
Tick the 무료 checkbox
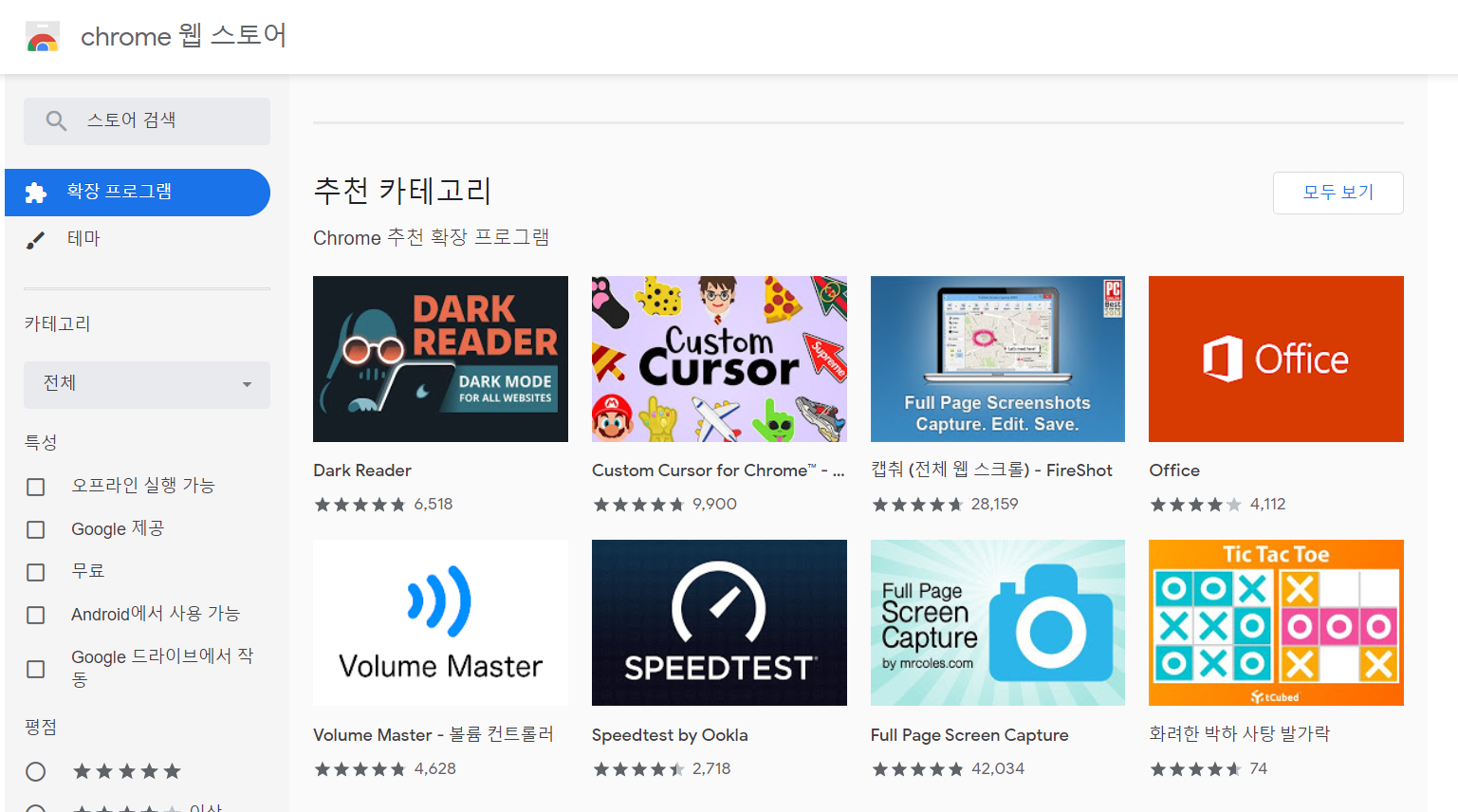[x=36, y=572]
